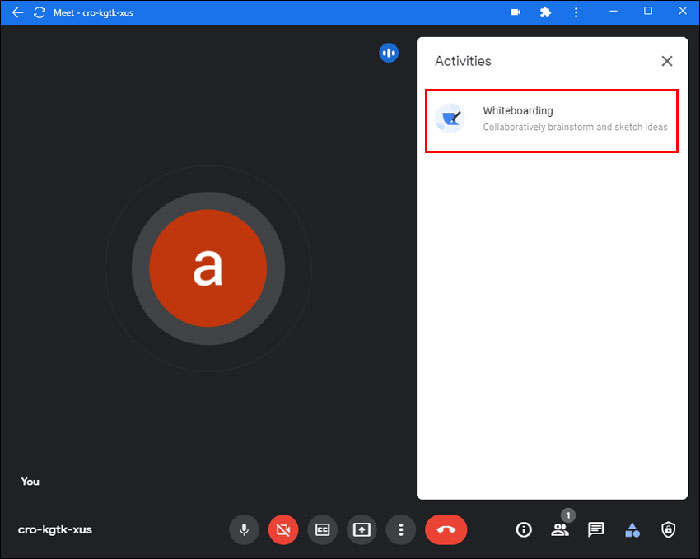Click the avatar circle with letter a
The image size is (700, 559).
point(208,267)
